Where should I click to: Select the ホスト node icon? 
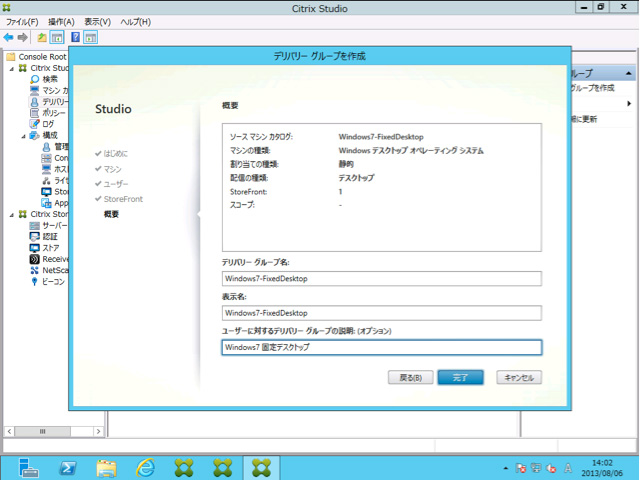pyautogui.click(x=47, y=169)
